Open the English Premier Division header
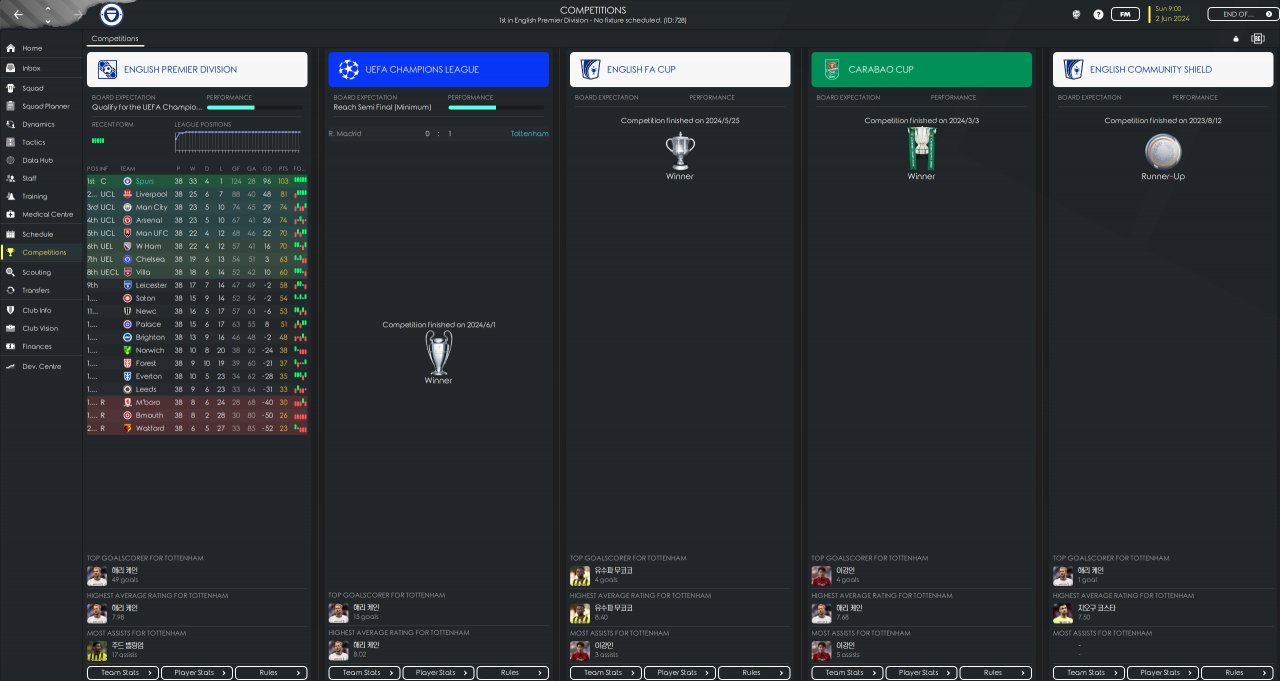Image resolution: width=1280 pixels, height=681 pixels. [197, 69]
